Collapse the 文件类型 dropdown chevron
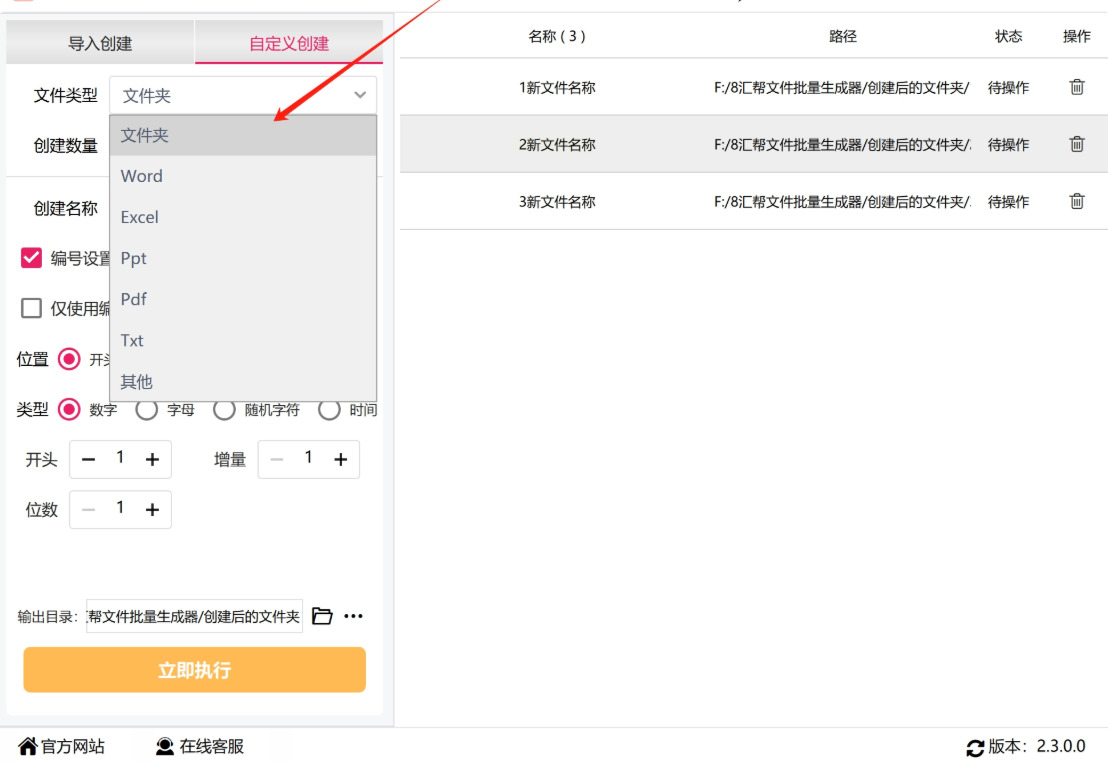The image size is (1108, 762). (x=360, y=95)
